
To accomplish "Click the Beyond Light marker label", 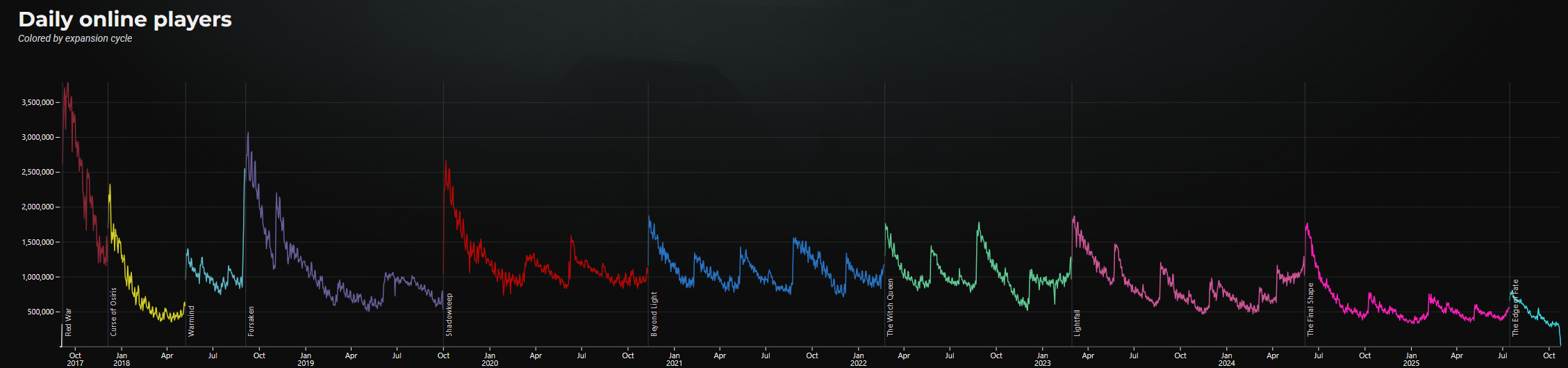I will point(654,314).
